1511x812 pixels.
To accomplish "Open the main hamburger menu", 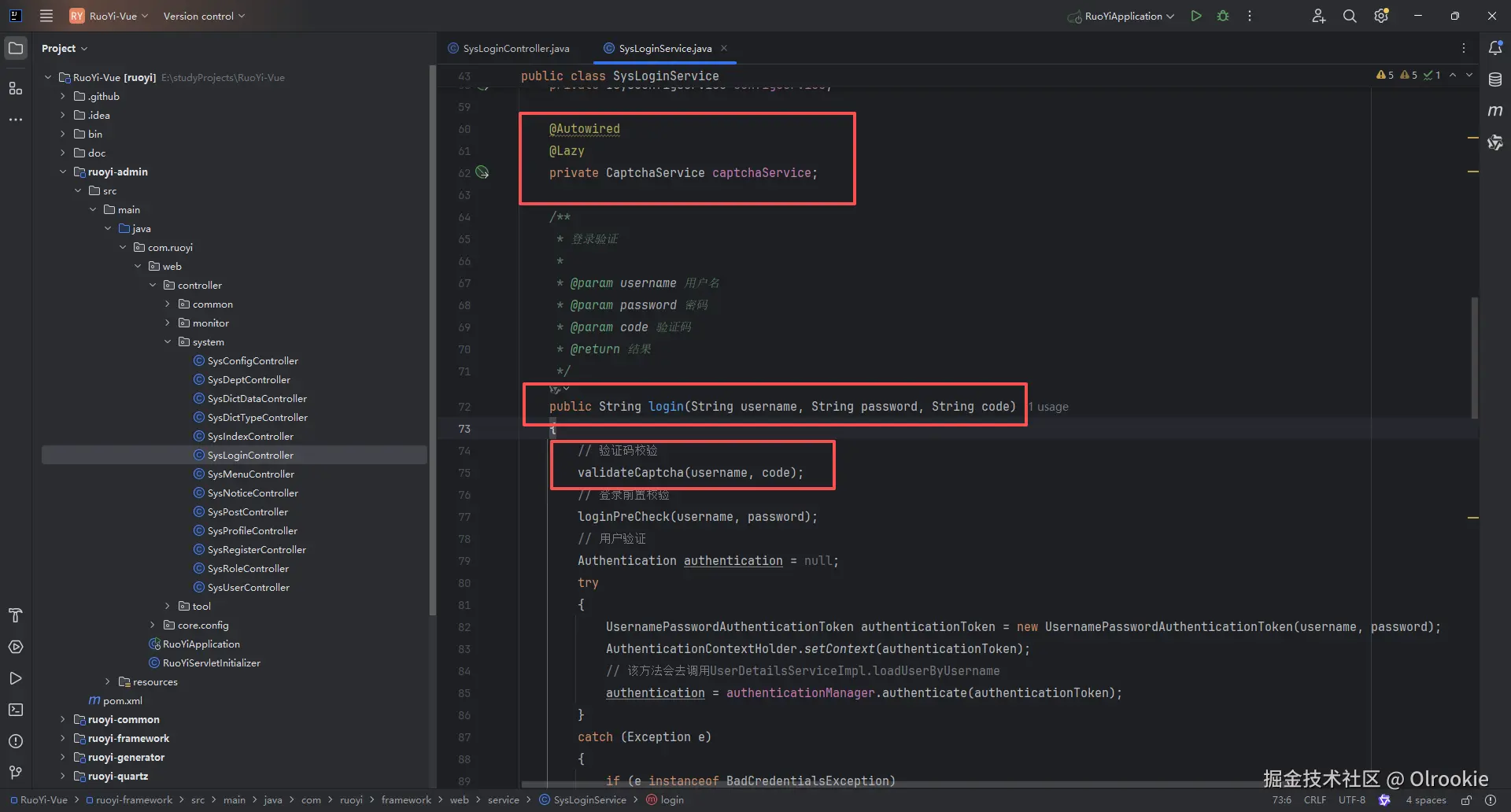I will coord(46,16).
